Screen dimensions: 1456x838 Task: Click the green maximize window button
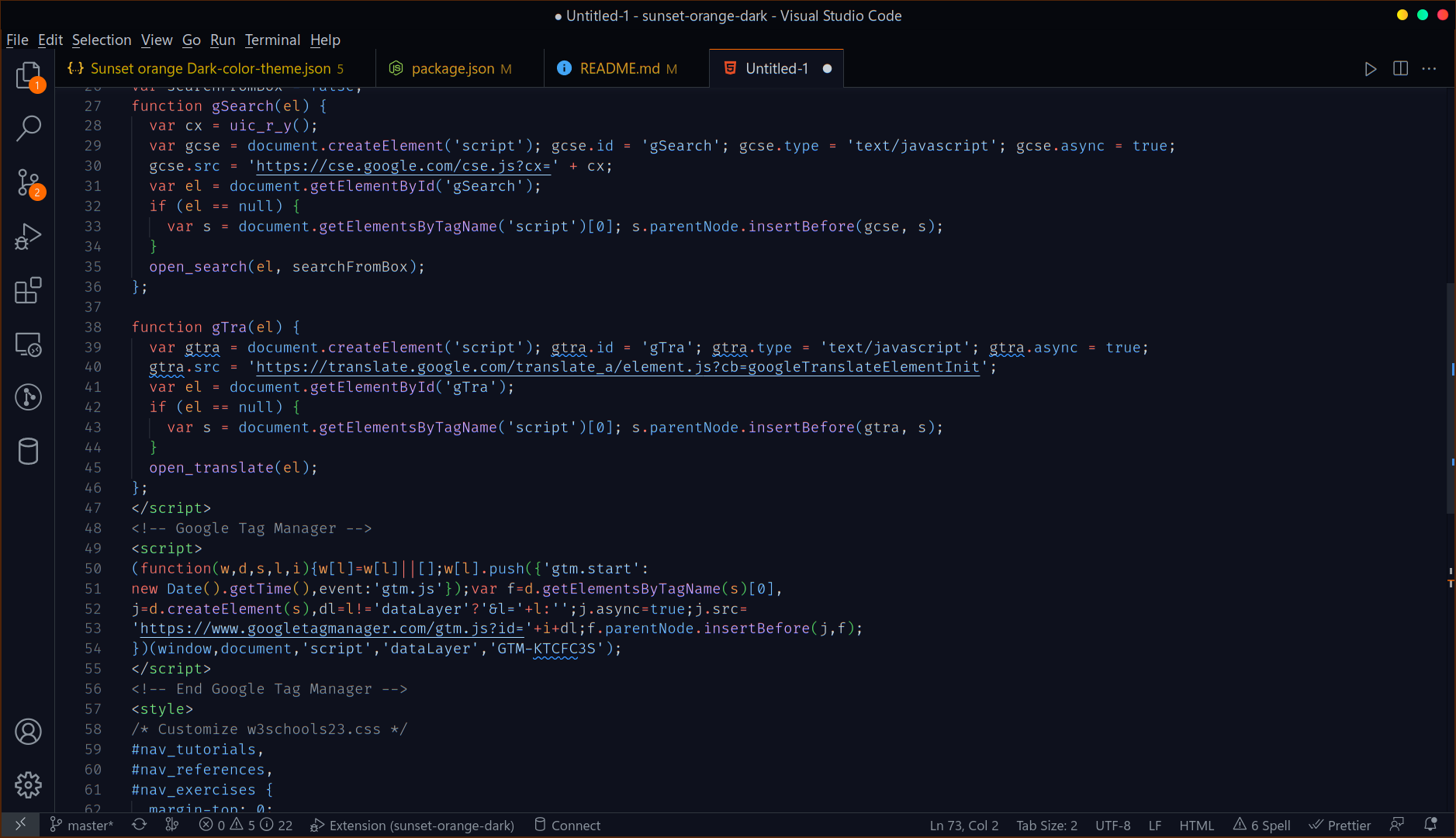(1422, 15)
